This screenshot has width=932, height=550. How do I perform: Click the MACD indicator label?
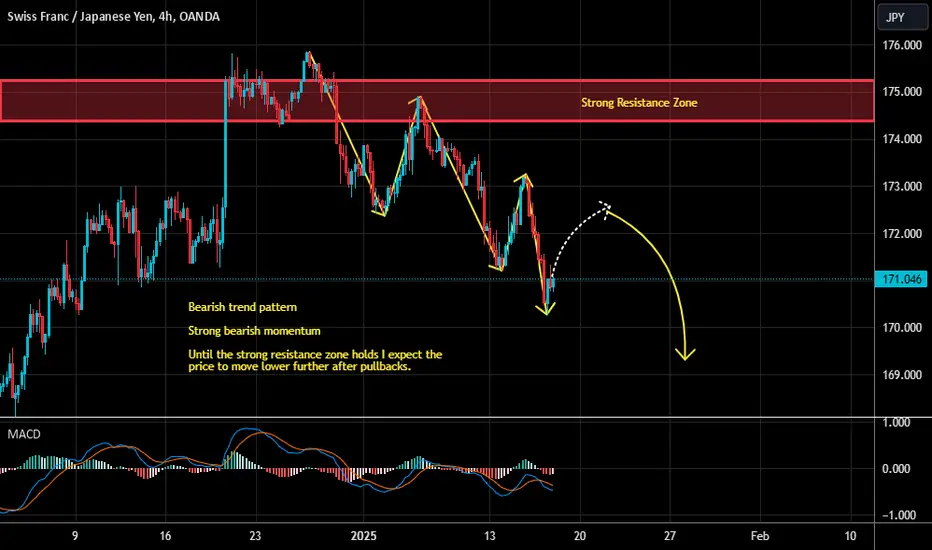click(x=24, y=434)
